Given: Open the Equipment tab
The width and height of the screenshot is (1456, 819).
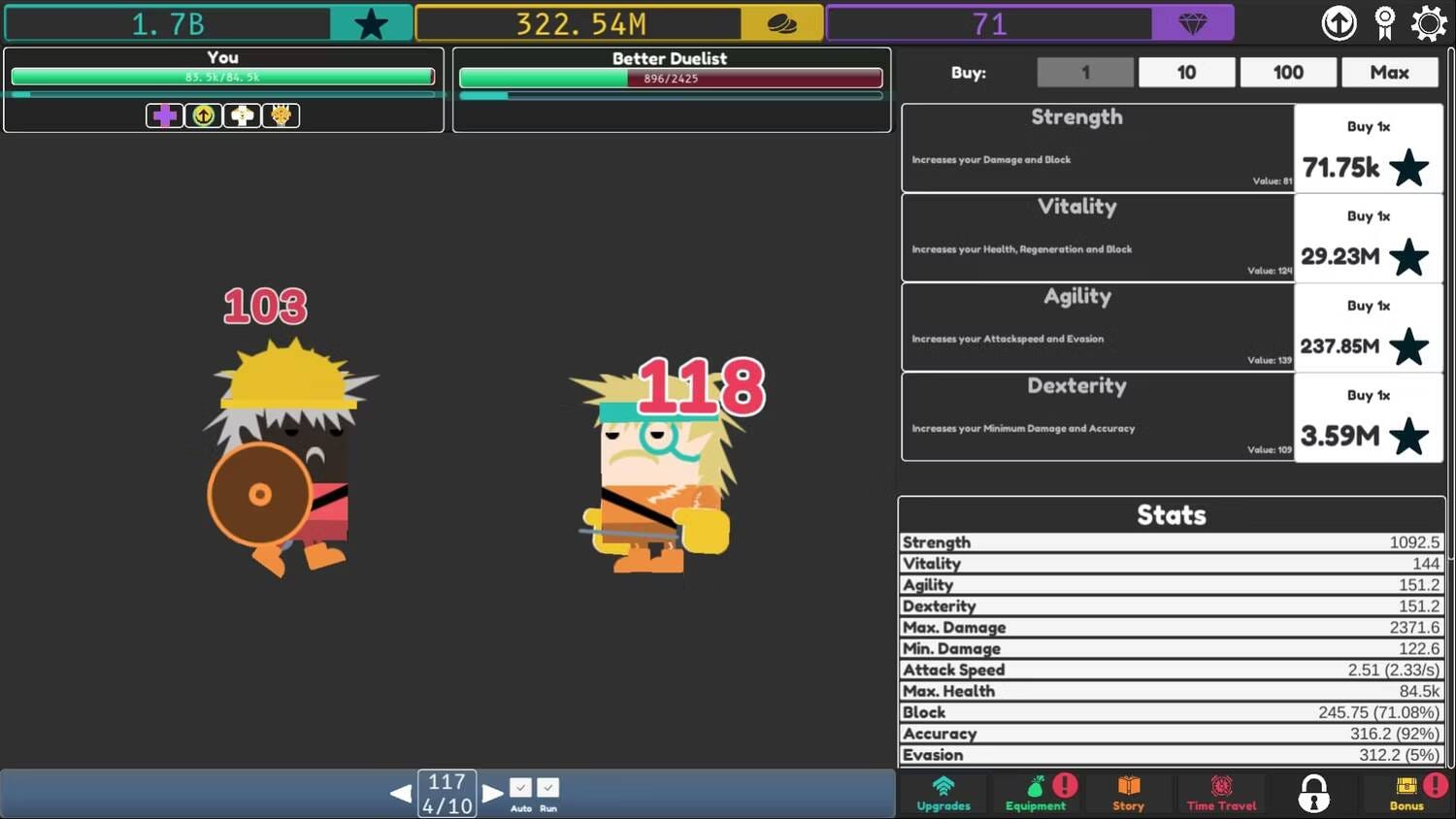Looking at the screenshot, I should point(1036,793).
